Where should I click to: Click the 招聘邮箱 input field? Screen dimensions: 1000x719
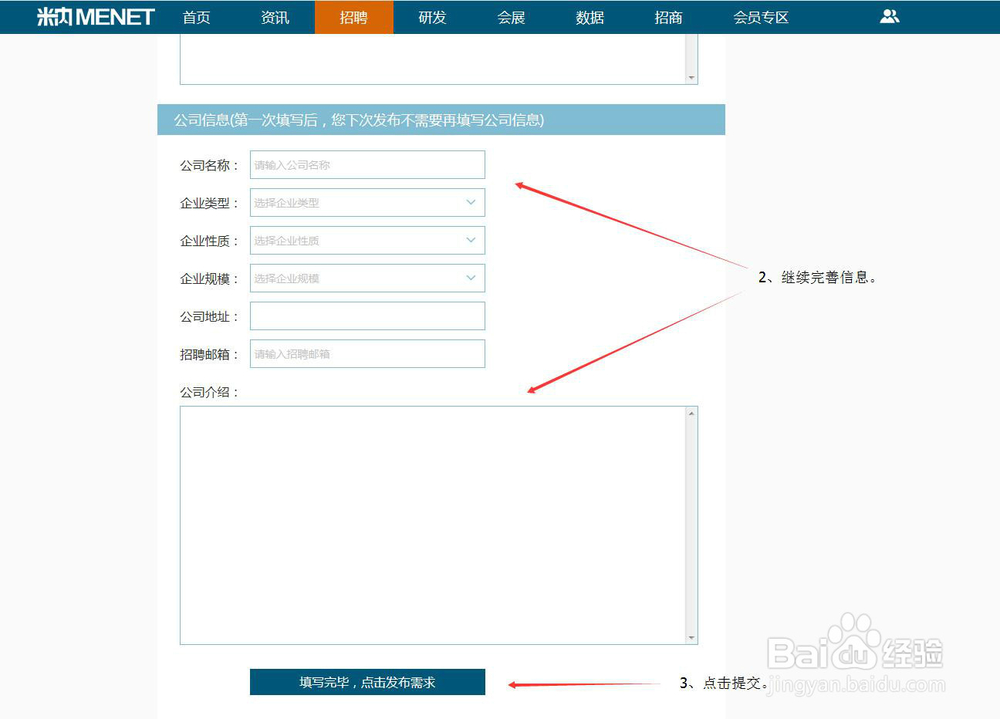pyautogui.click(x=367, y=353)
